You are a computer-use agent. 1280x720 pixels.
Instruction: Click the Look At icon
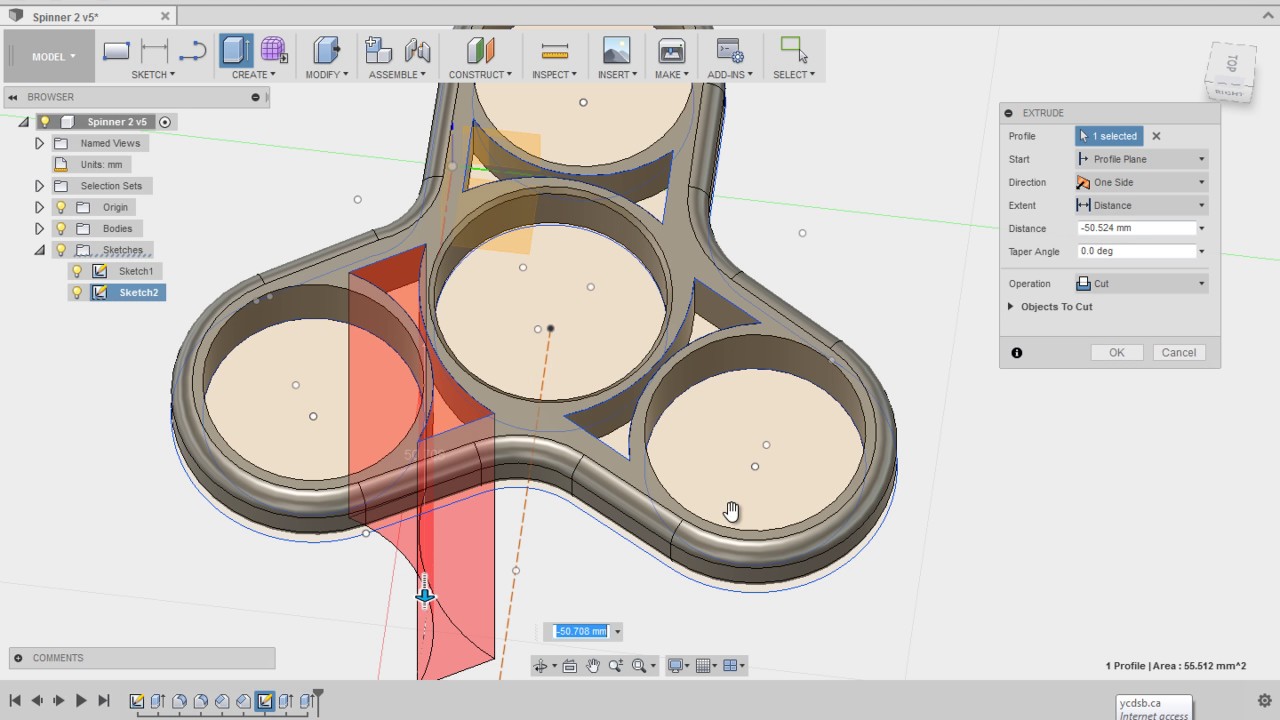point(570,666)
